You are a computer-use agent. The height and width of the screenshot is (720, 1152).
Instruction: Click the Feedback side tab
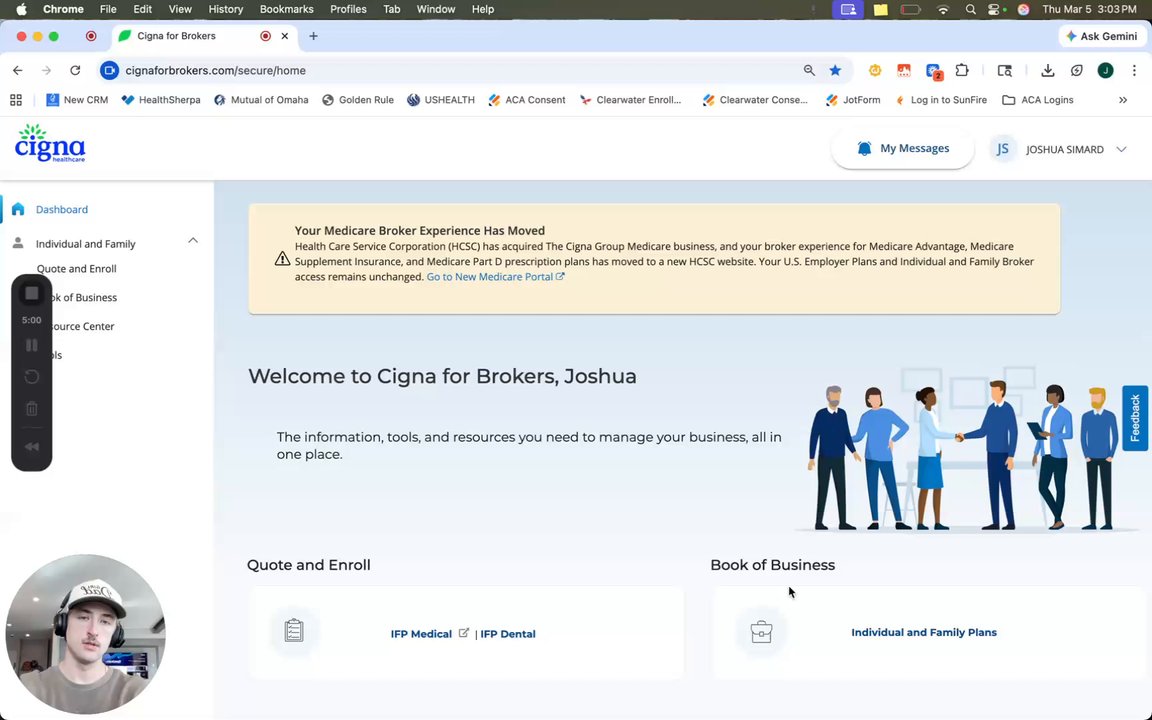[1134, 418]
